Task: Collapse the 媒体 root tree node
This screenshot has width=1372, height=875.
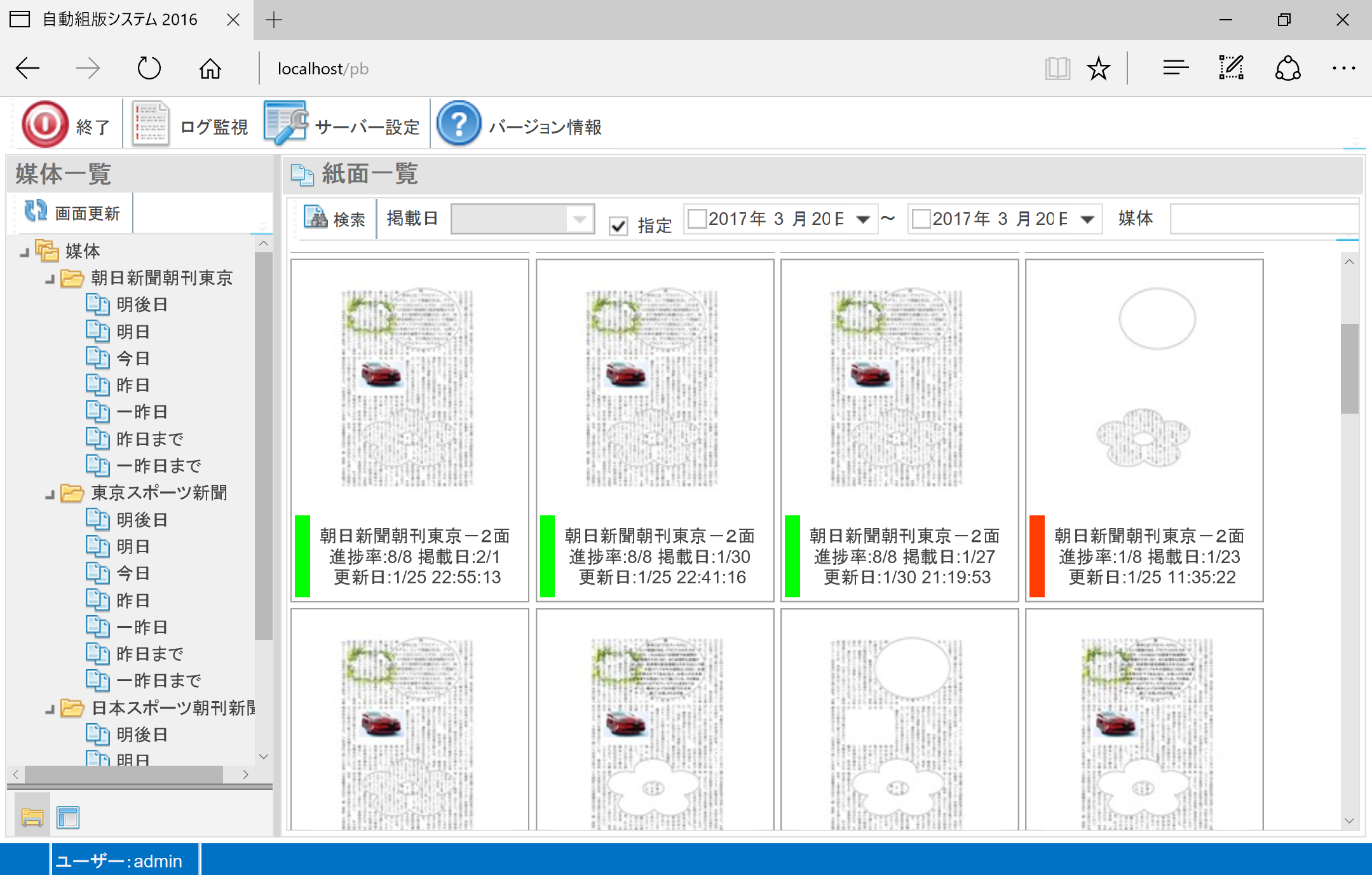Action: pyautogui.click(x=25, y=253)
